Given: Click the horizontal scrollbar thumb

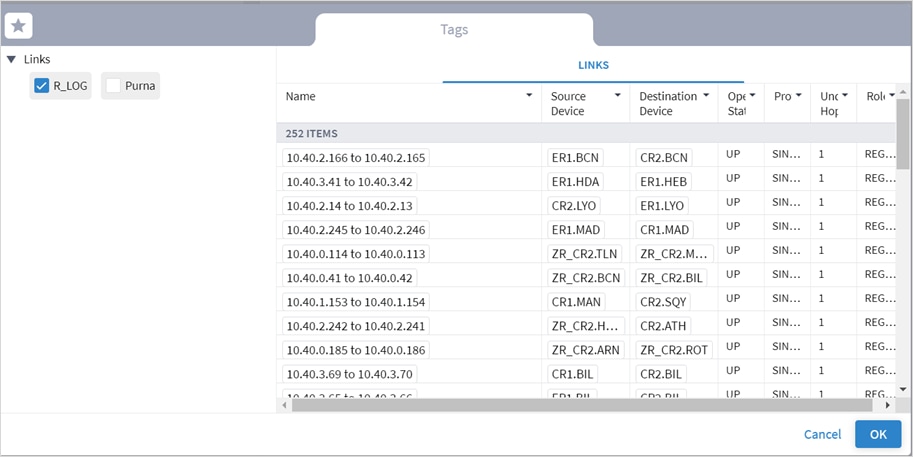Looking at the screenshot, I should click(x=582, y=405).
